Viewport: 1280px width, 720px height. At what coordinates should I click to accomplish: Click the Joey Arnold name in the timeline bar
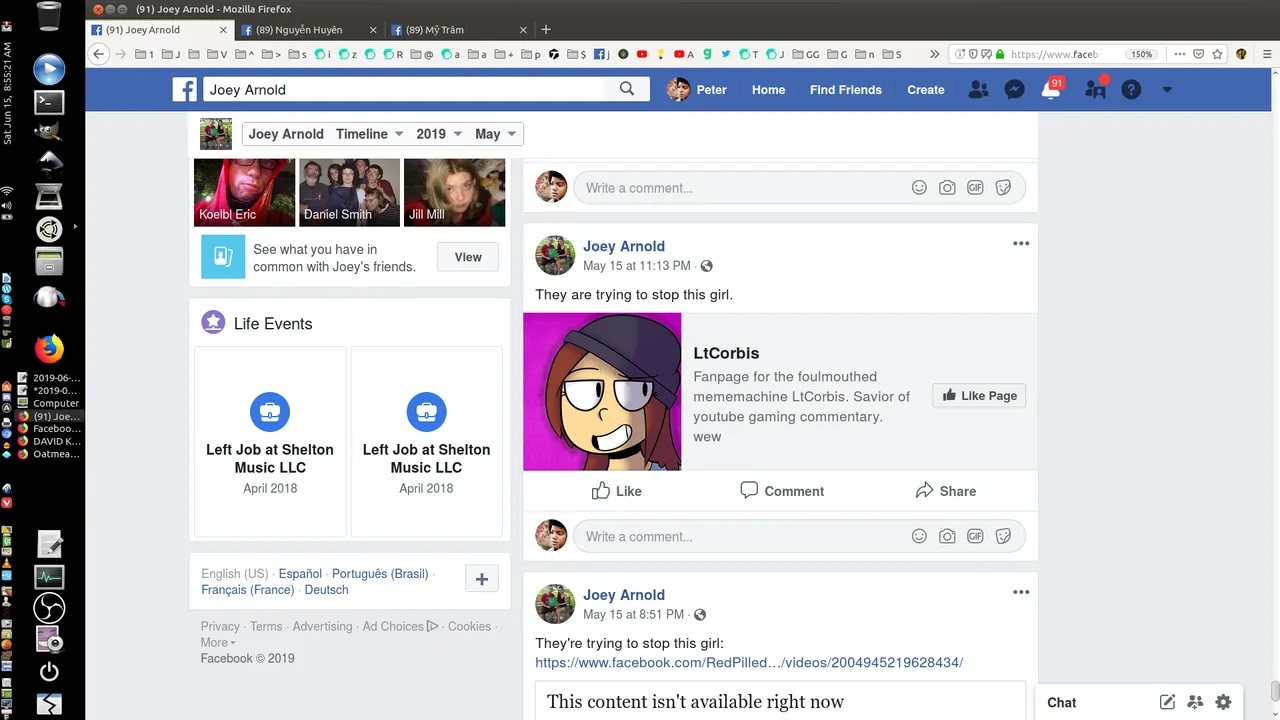(286, 134)
